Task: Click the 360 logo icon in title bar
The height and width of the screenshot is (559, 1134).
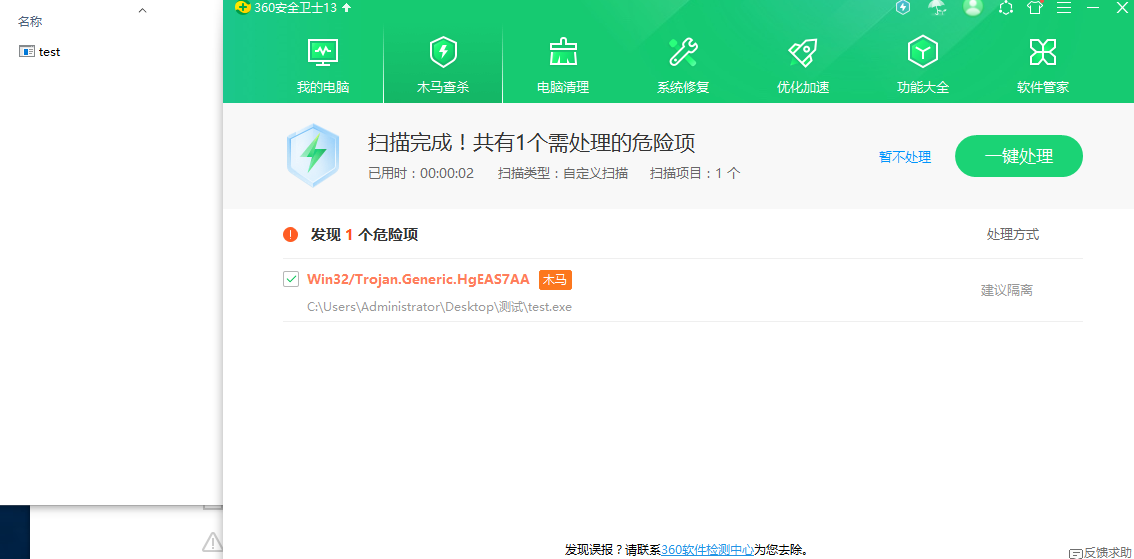Action: 243,7
